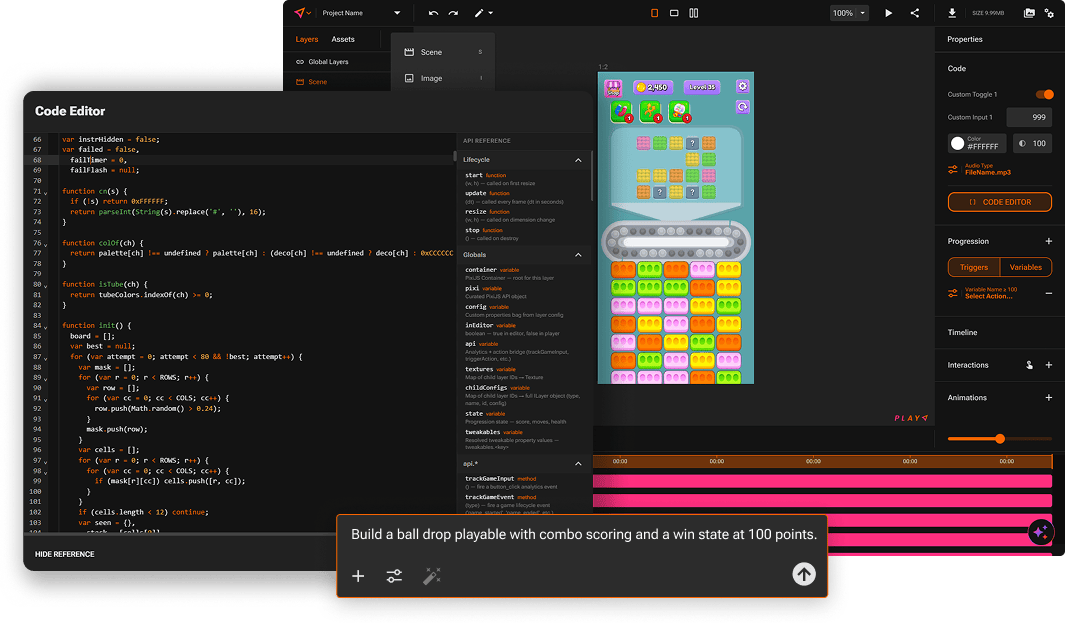This screenshot has height=626, width=1066.
Task: Add a new animation with plus
Action: 1048,398
